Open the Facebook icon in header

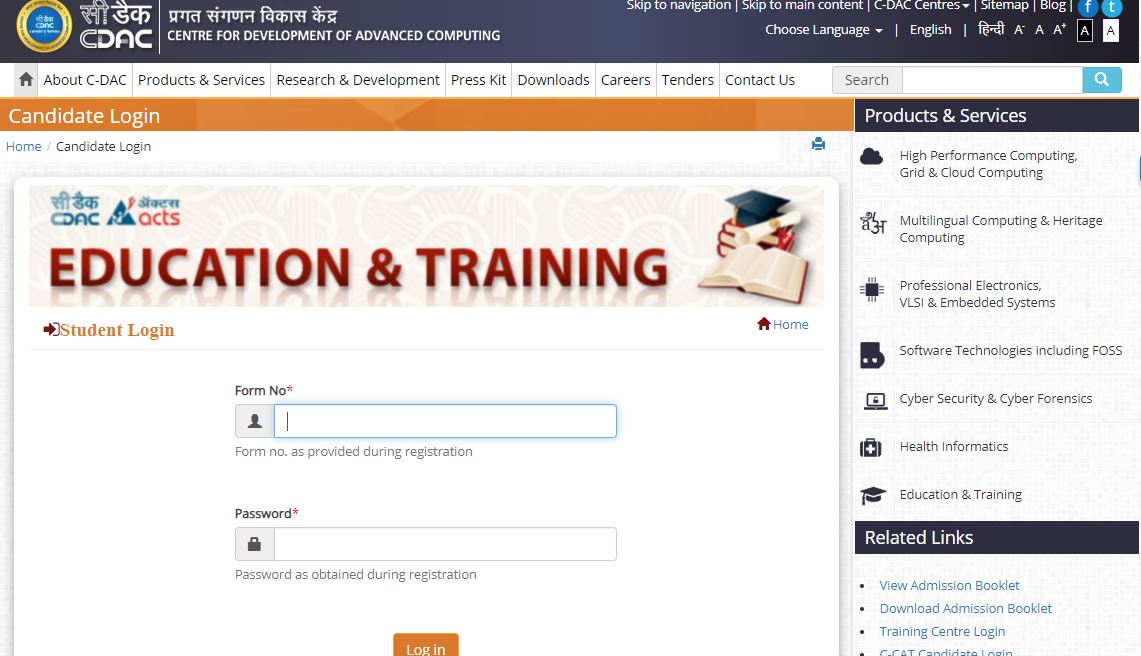1087,7
